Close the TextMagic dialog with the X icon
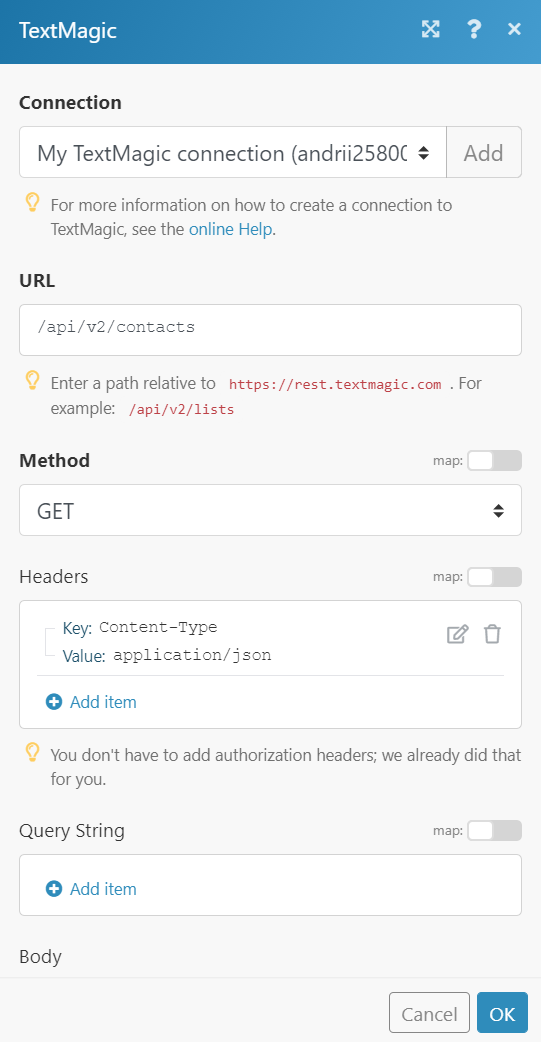The height and width of the screenshot is (1042, 541). (514, 29)
